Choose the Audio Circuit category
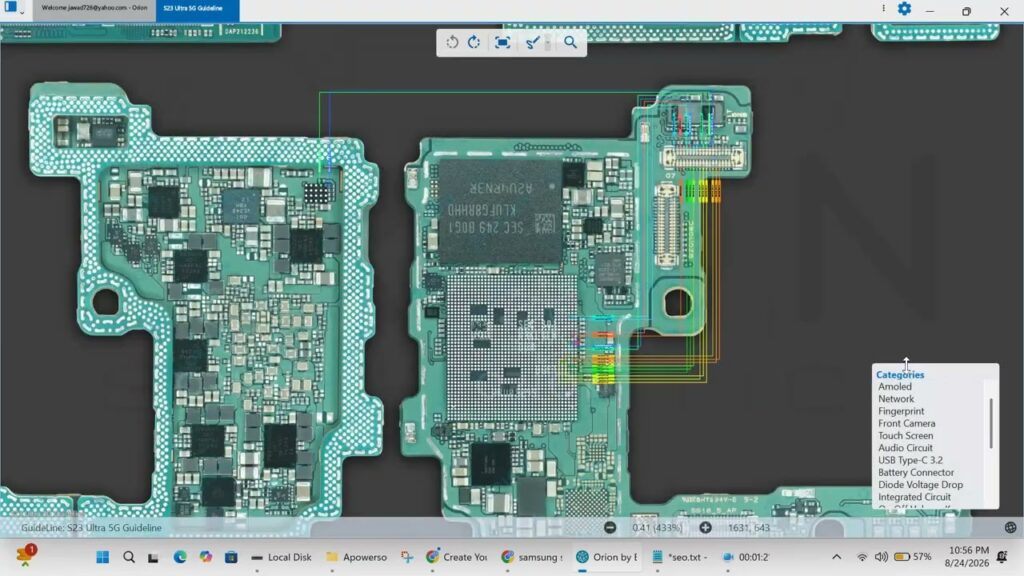1024x576 pixels. click(905, 448)
